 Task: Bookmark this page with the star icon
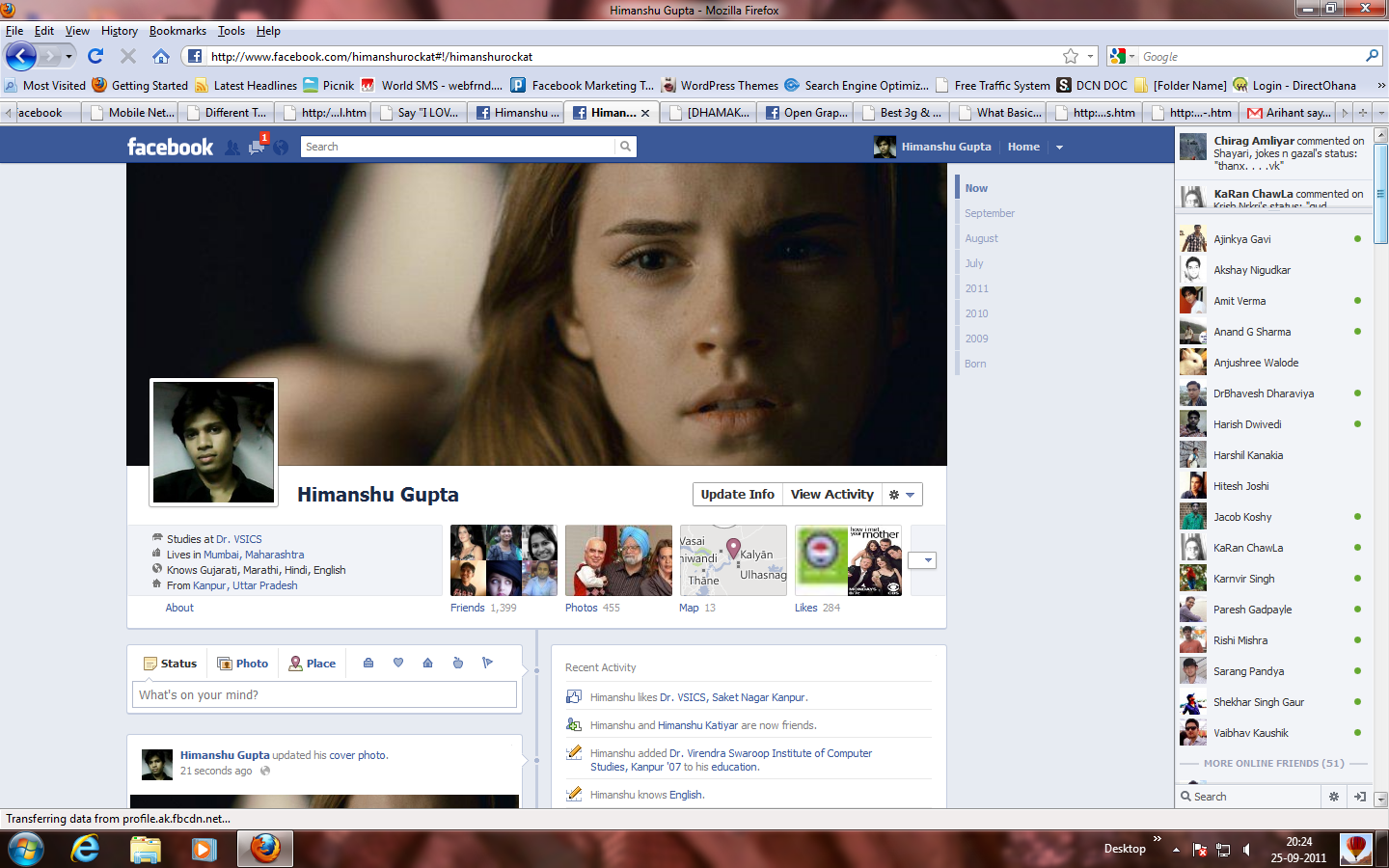pos(1071,56)
